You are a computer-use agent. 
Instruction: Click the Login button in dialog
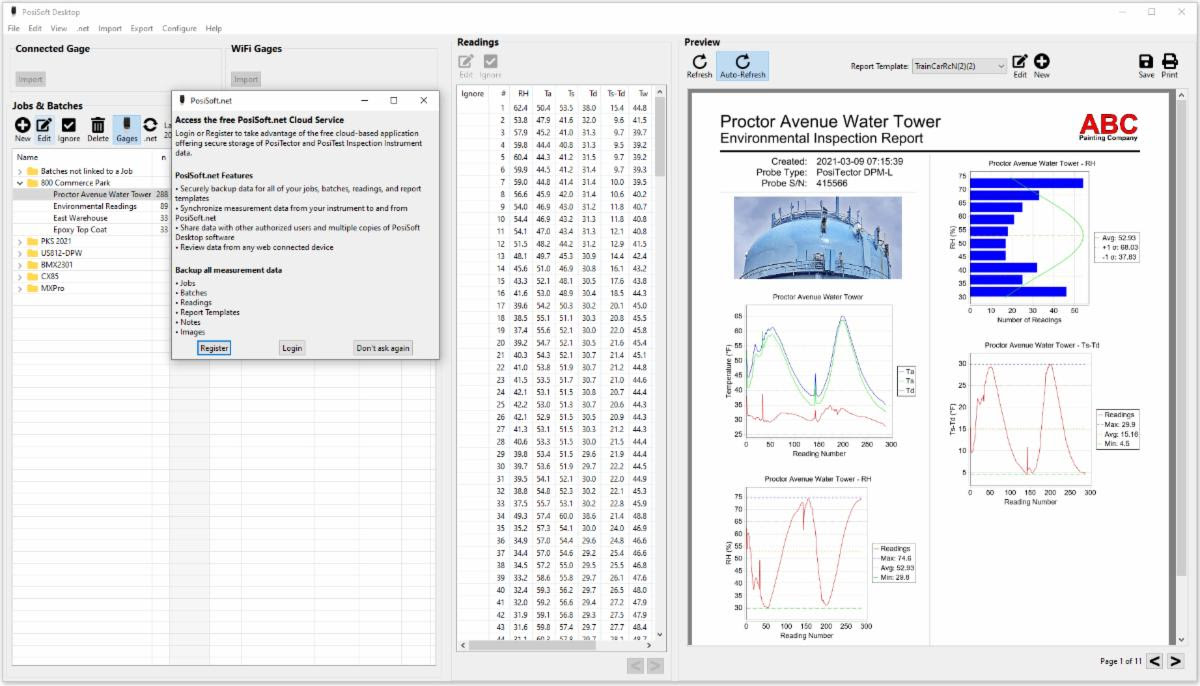[x=292, y=348]
